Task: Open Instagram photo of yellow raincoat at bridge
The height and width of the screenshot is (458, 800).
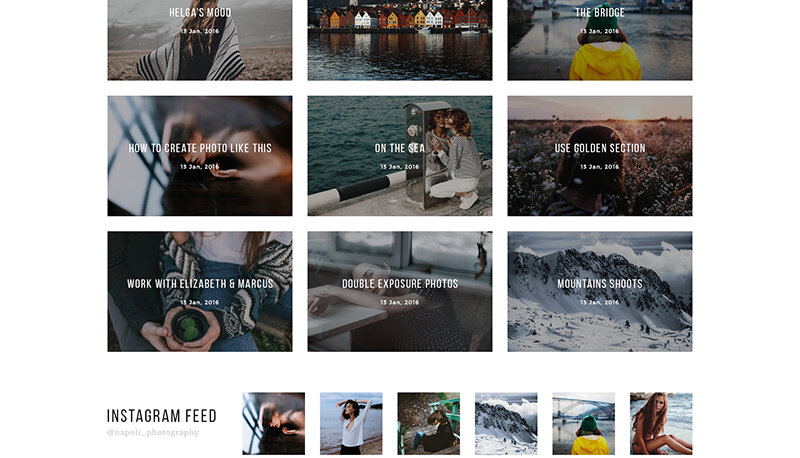Action: [584, 423]
